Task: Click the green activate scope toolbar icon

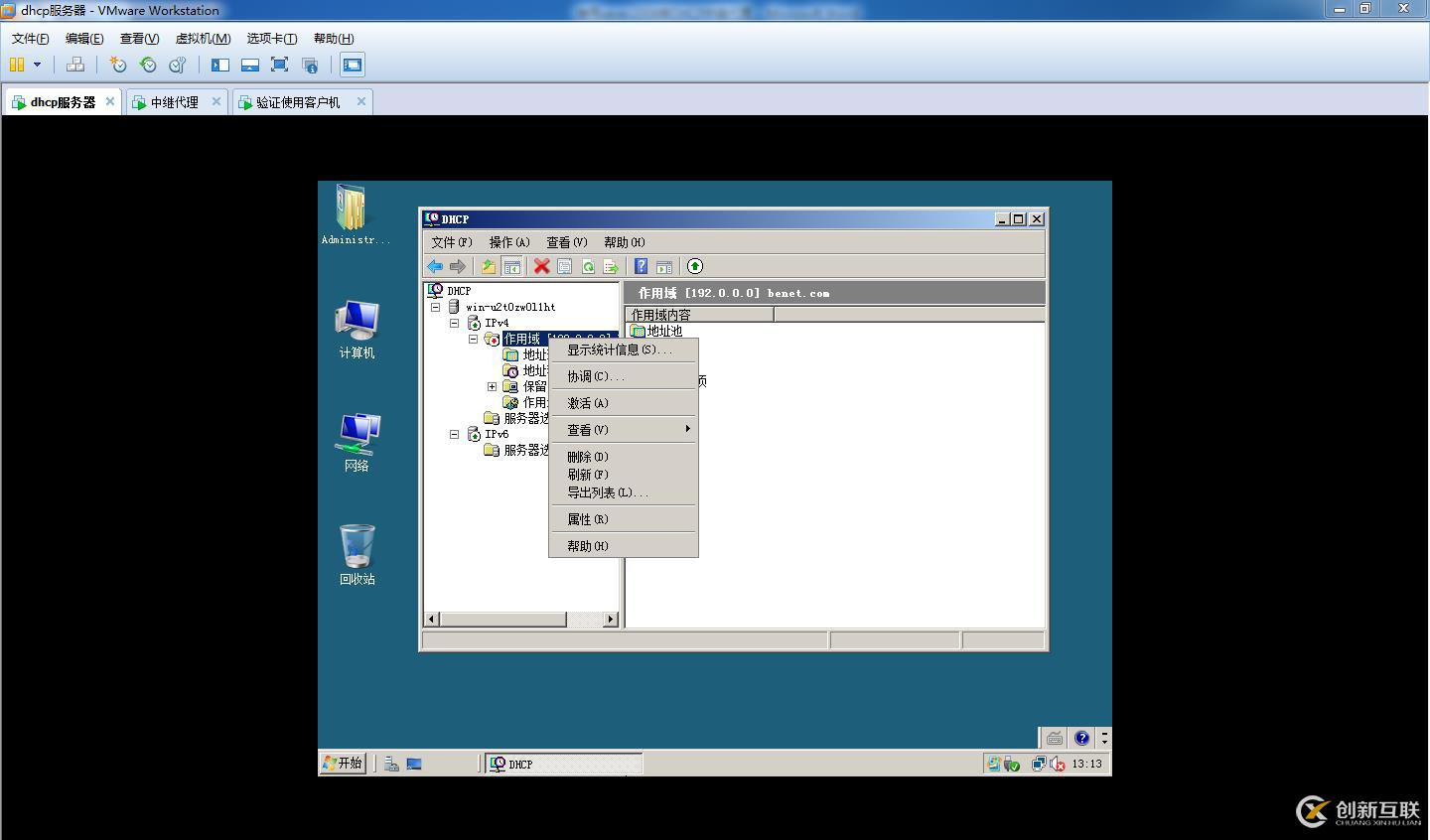Action: (695, 266)
